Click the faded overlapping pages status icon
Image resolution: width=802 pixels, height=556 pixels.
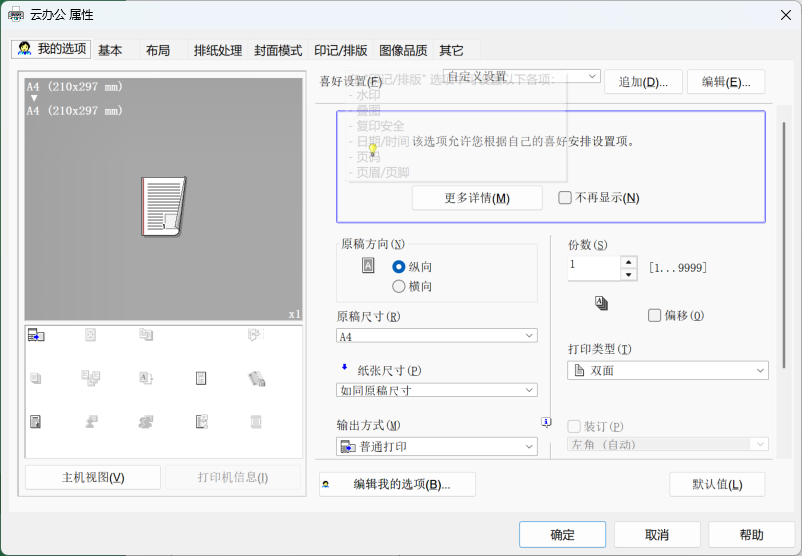coord(146,335)
